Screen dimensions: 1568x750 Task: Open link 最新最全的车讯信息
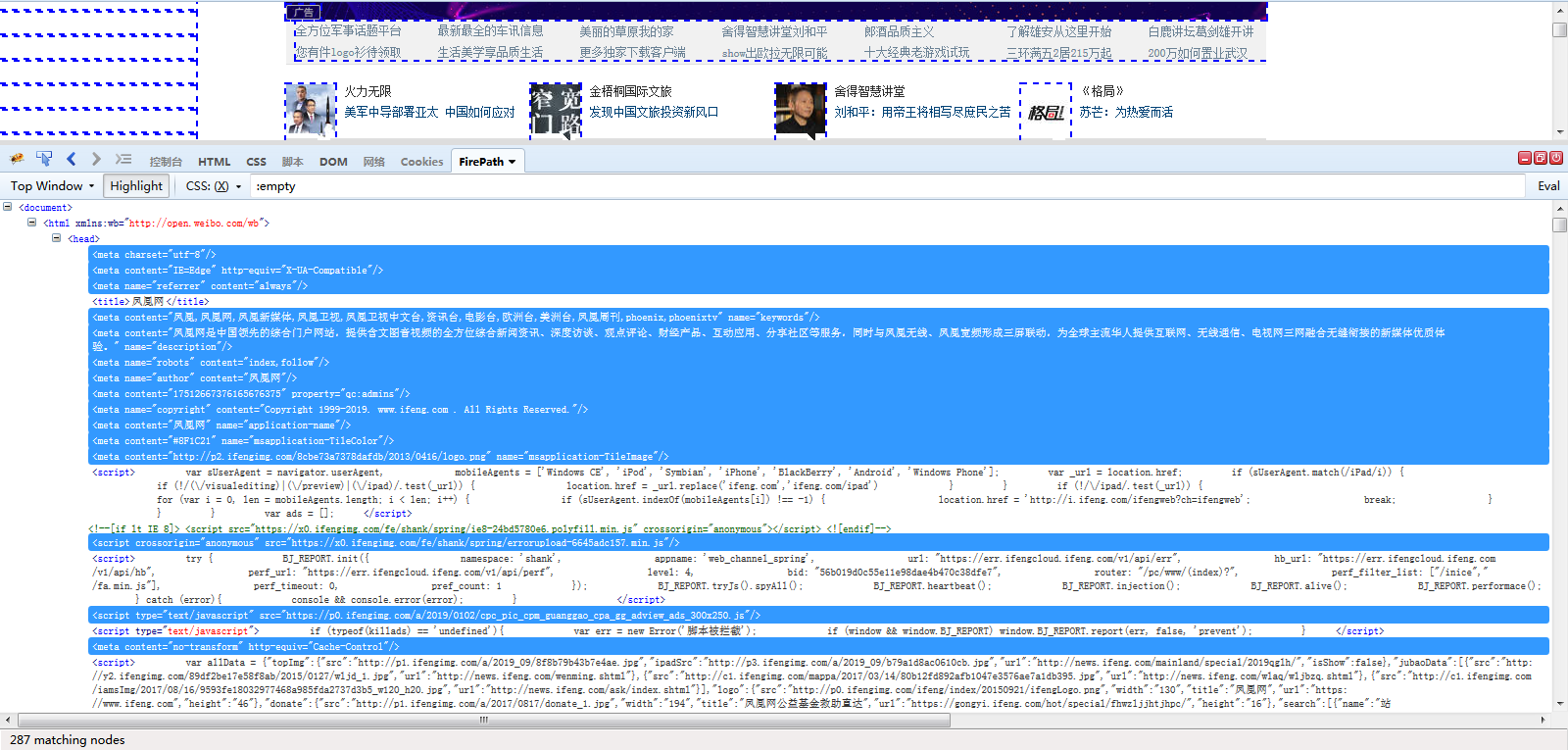pos(490,31)
